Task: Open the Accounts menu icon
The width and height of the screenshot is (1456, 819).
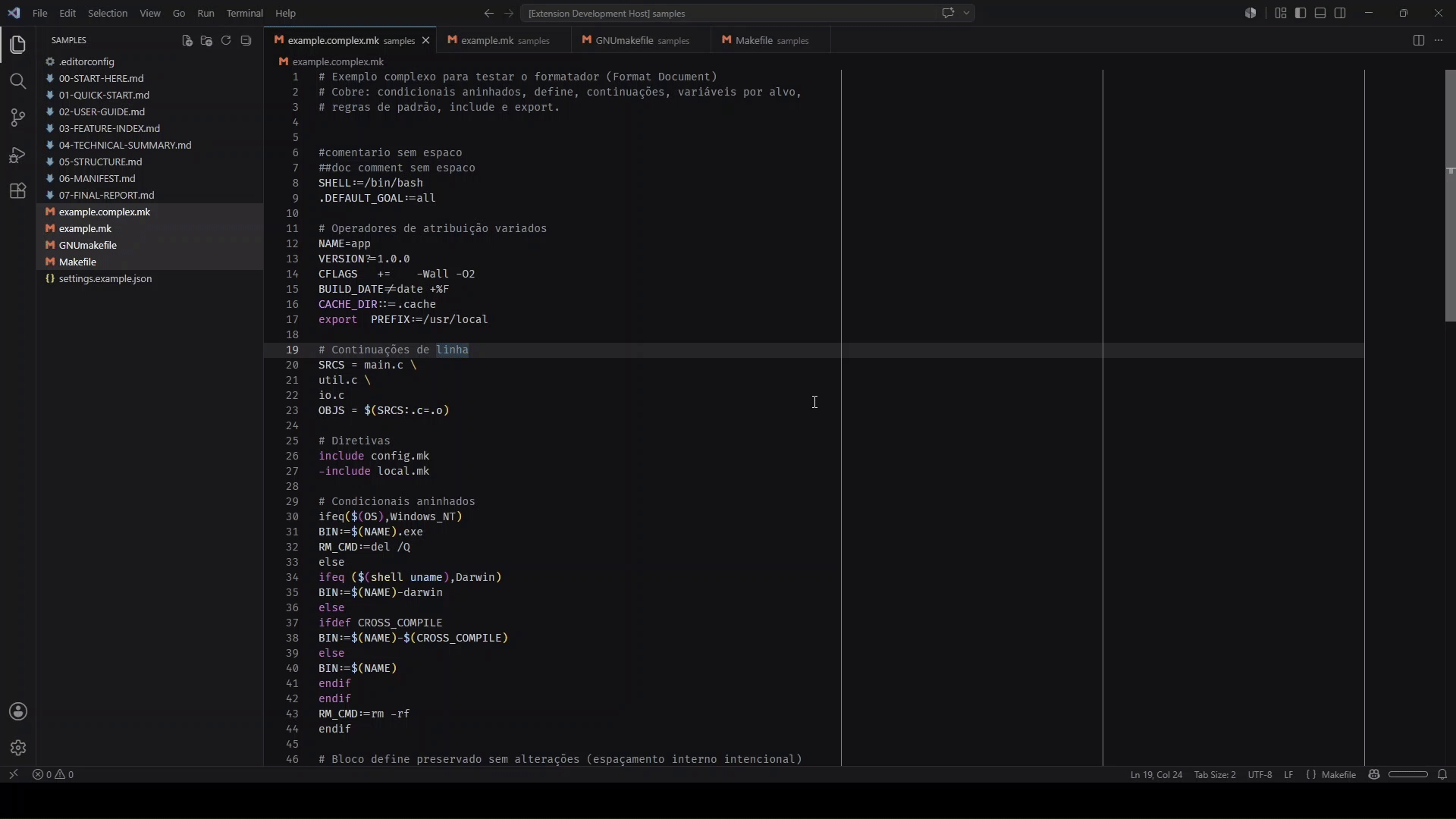Action: (18, 711)
